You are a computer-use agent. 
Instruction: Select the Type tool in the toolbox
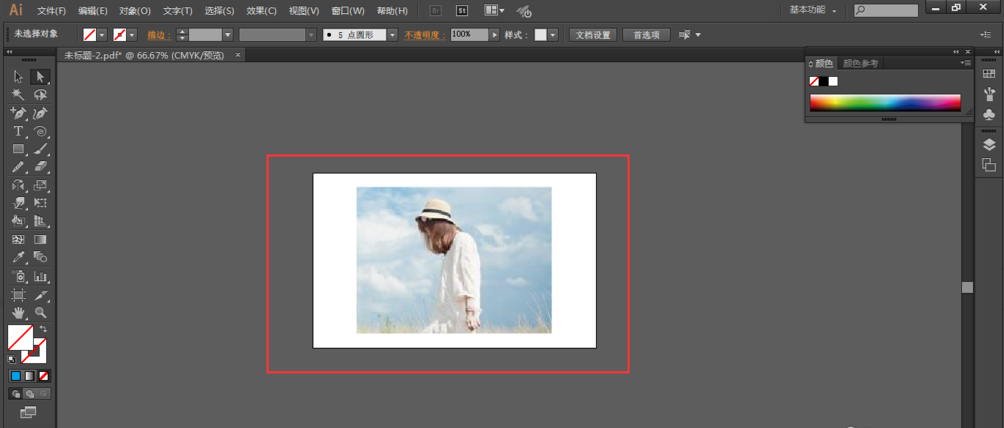18,131
